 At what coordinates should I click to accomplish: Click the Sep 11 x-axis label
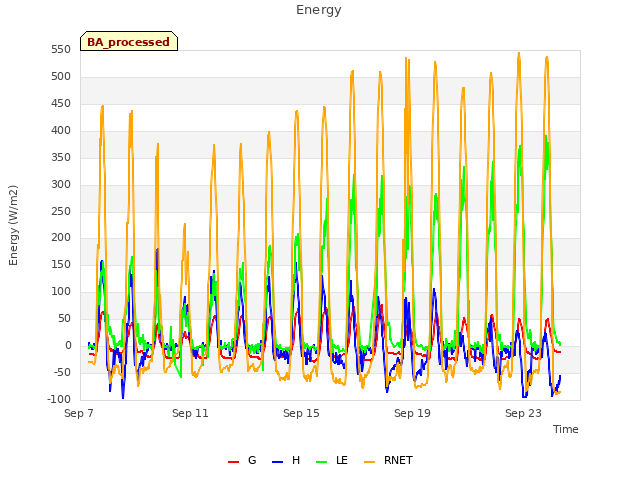coord(190,413)
